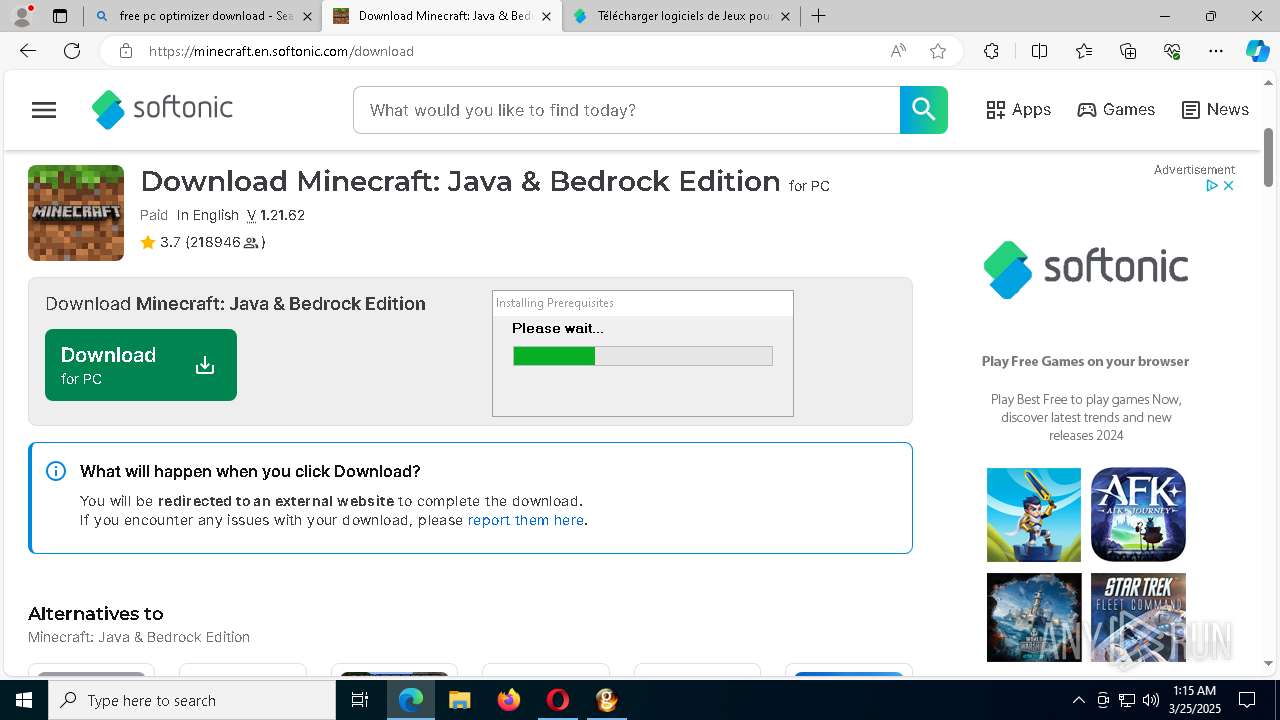Screen dimensions: 1280x720
Task: Switch to the Télécharger logiciels de Jeux tab
Action: [684, 16]
